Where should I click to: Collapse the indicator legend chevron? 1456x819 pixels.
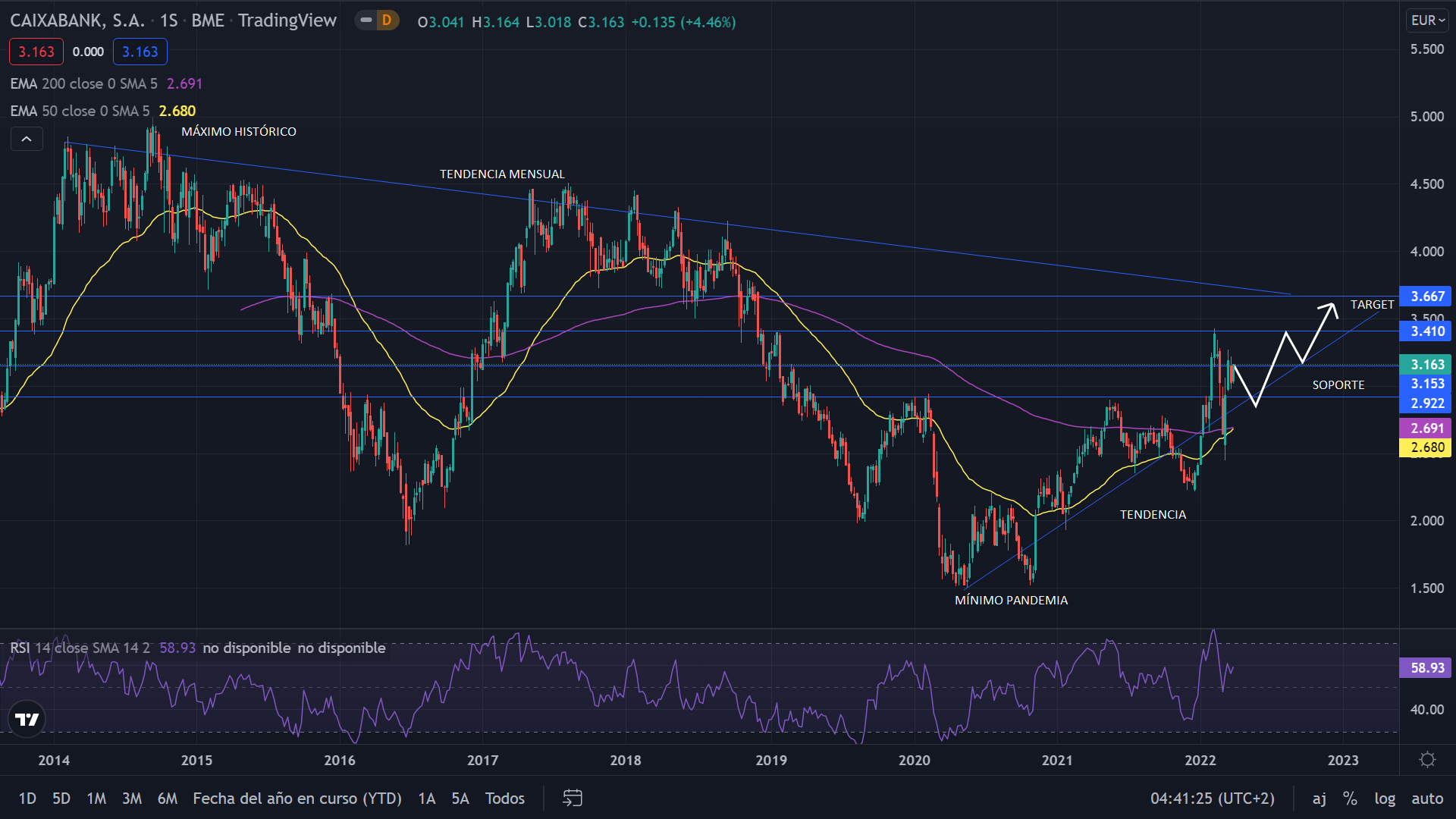click(27, 139)
